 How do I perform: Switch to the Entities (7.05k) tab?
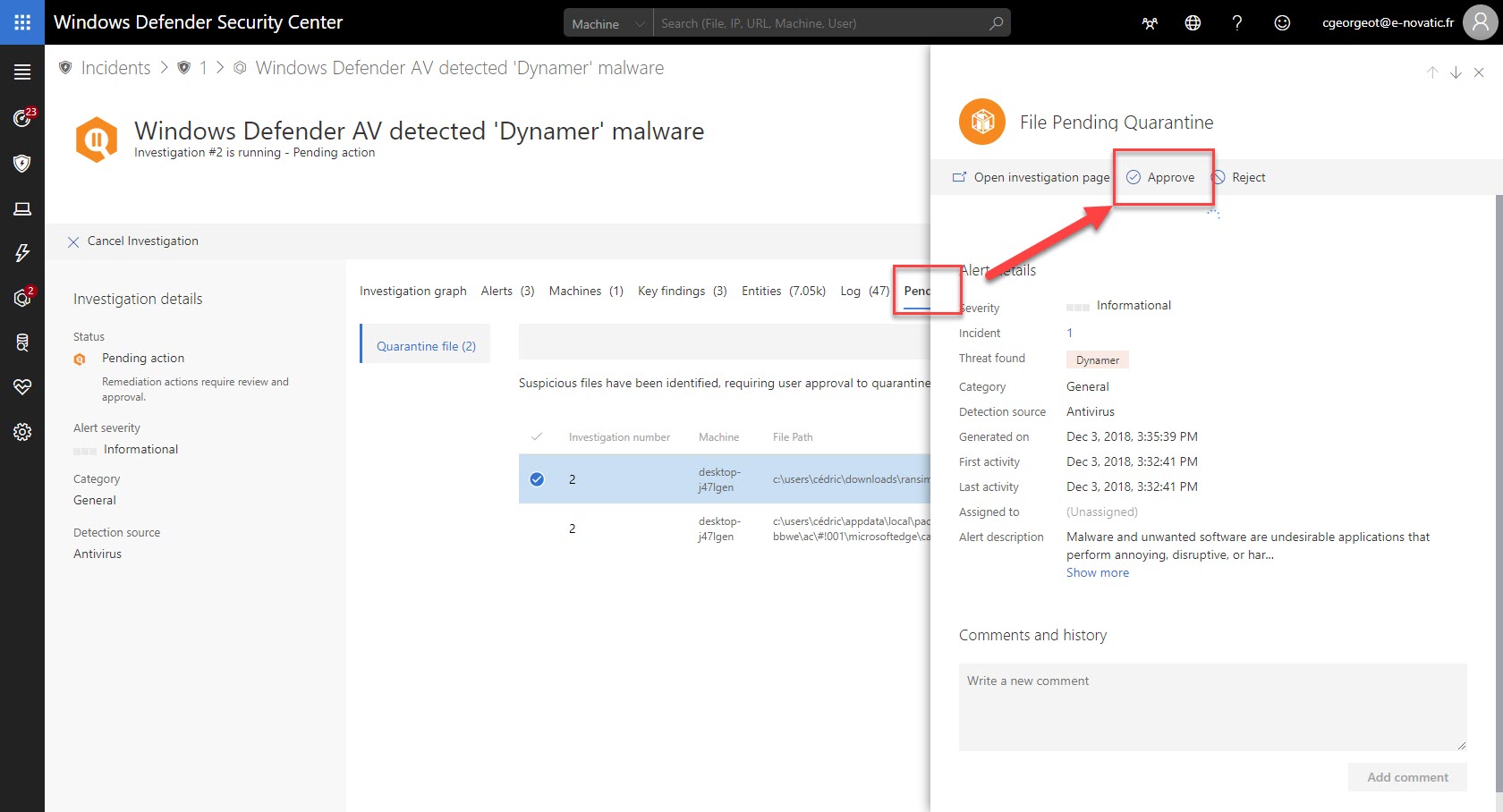click(x=784, y=291)
